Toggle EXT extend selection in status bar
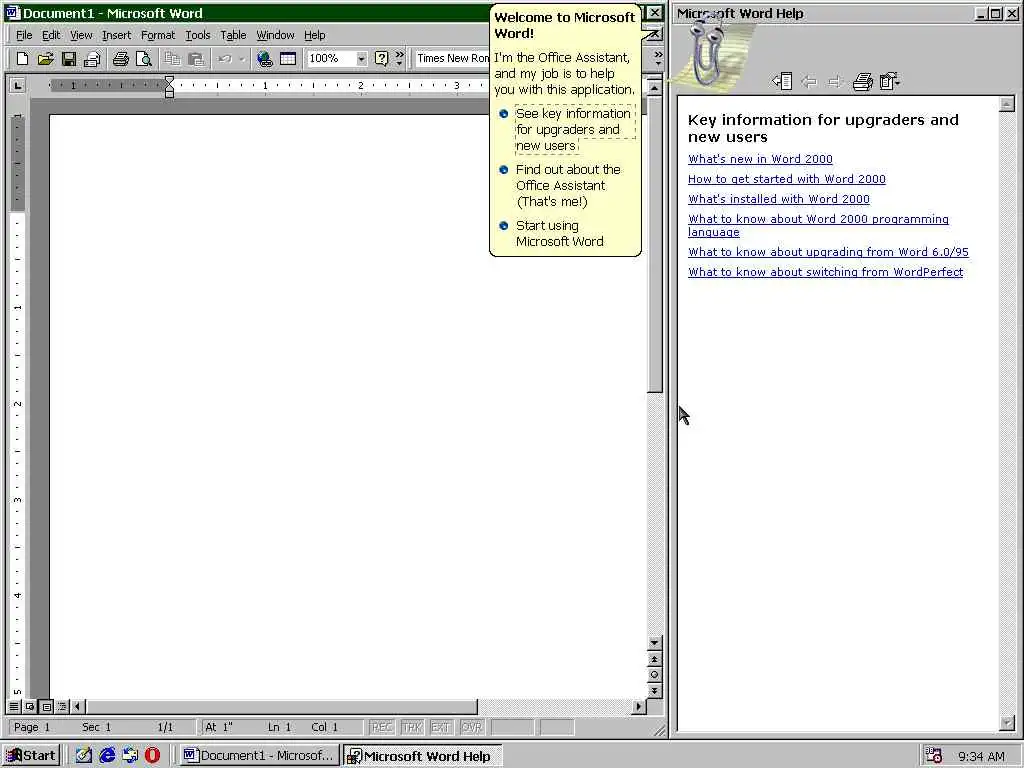The height and width of the screenshot is (768, 1024). [x=441, y=727]
